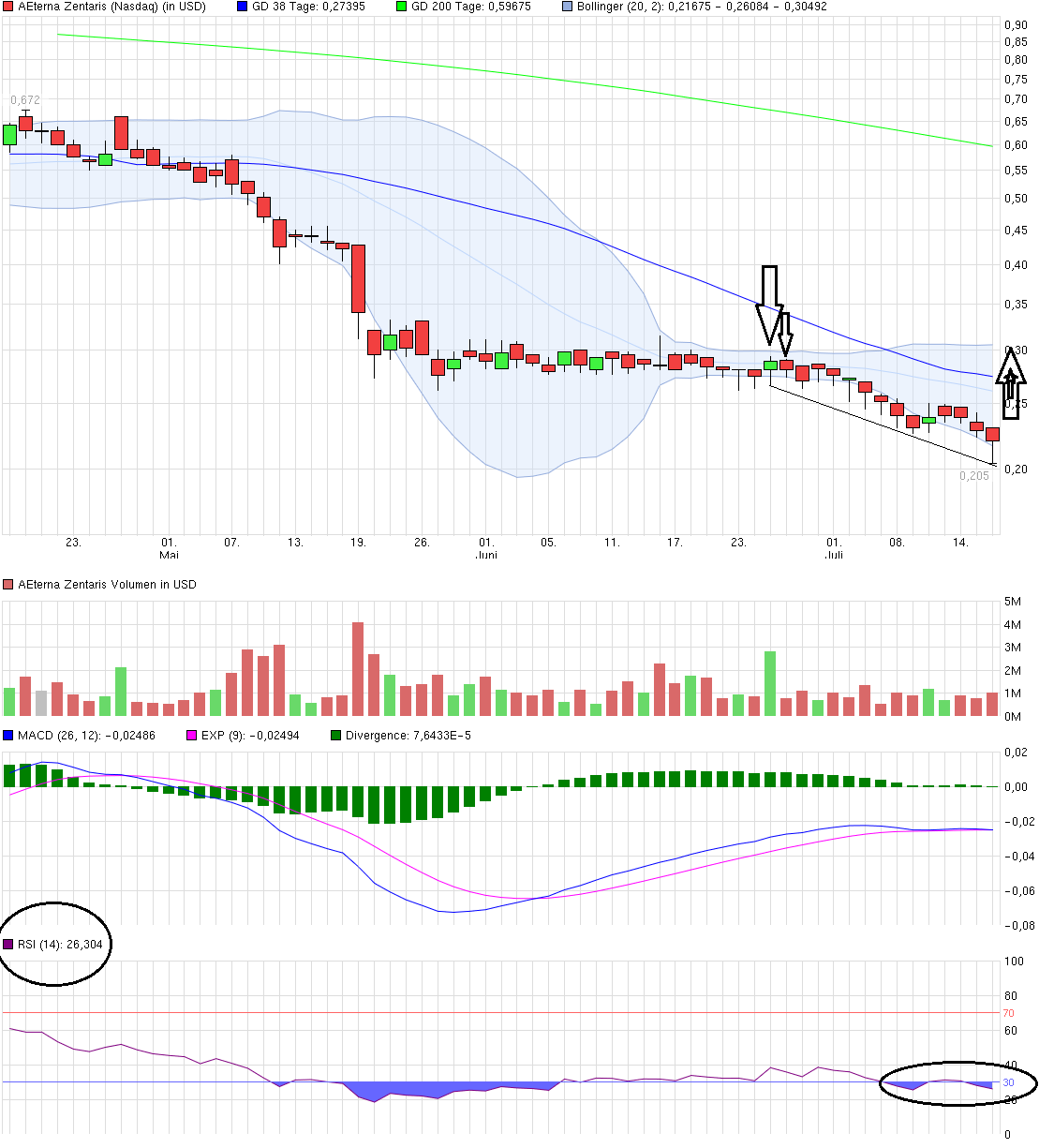Click the 5M volume axis label
Image resolution: width=1054 pixels, height=1148 pixels.
pos(1013,602)
